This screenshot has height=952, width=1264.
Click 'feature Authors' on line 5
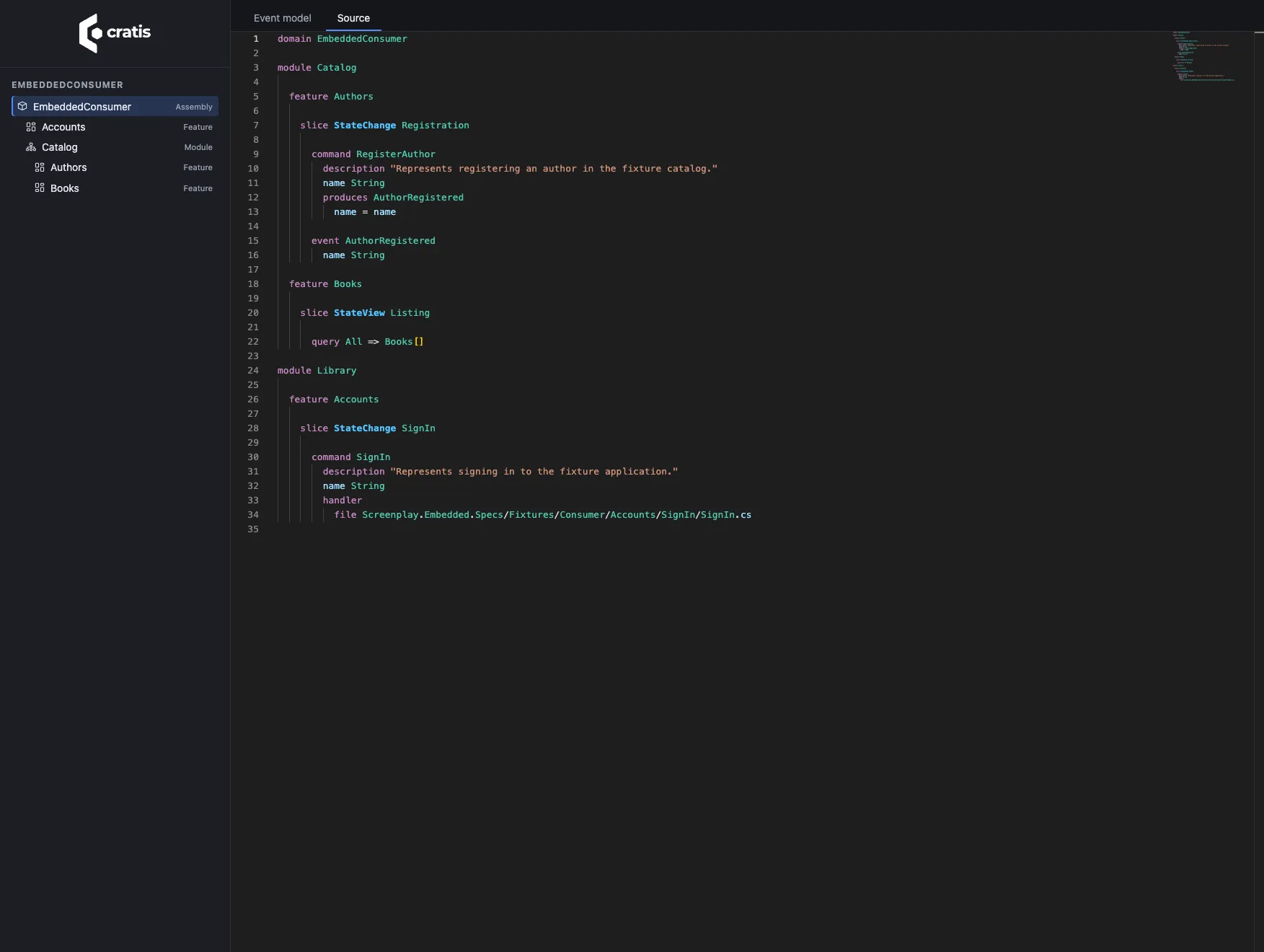332,97
